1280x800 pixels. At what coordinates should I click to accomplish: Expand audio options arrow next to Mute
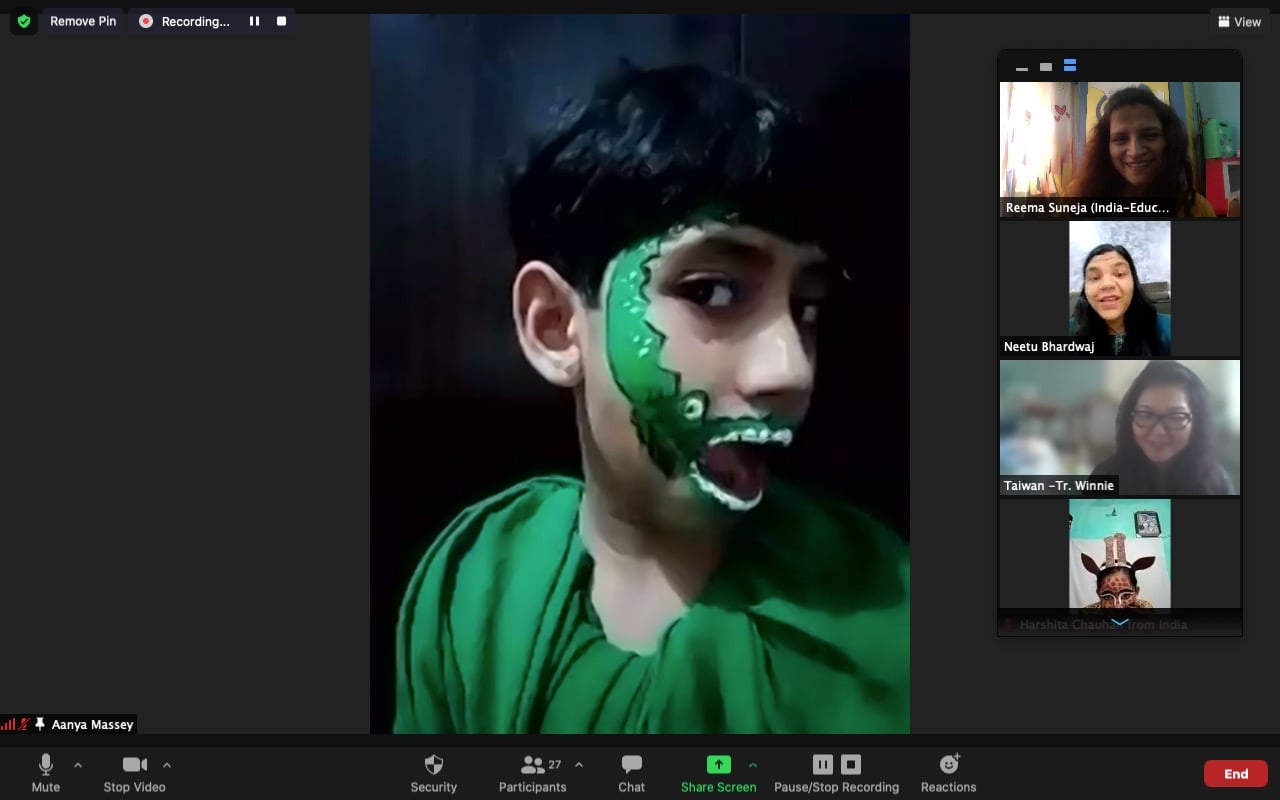(78, 765)
